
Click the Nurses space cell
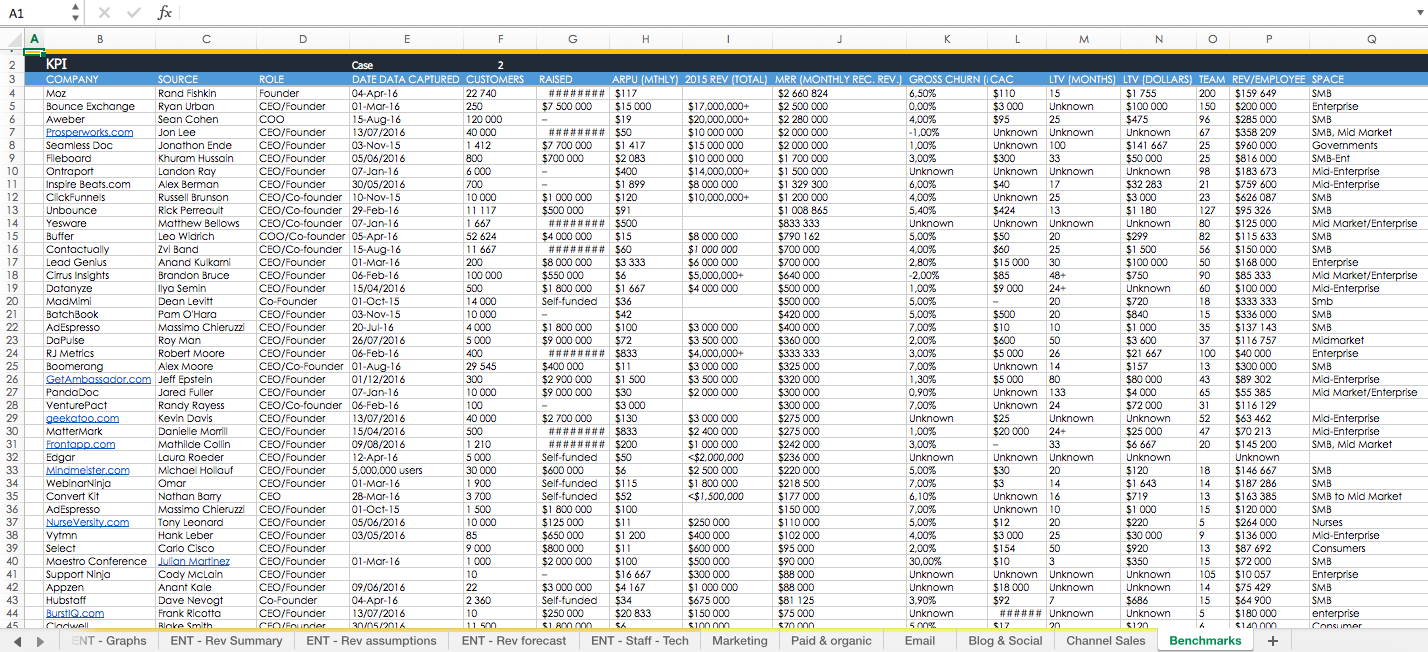click(x=1370, y=522)
